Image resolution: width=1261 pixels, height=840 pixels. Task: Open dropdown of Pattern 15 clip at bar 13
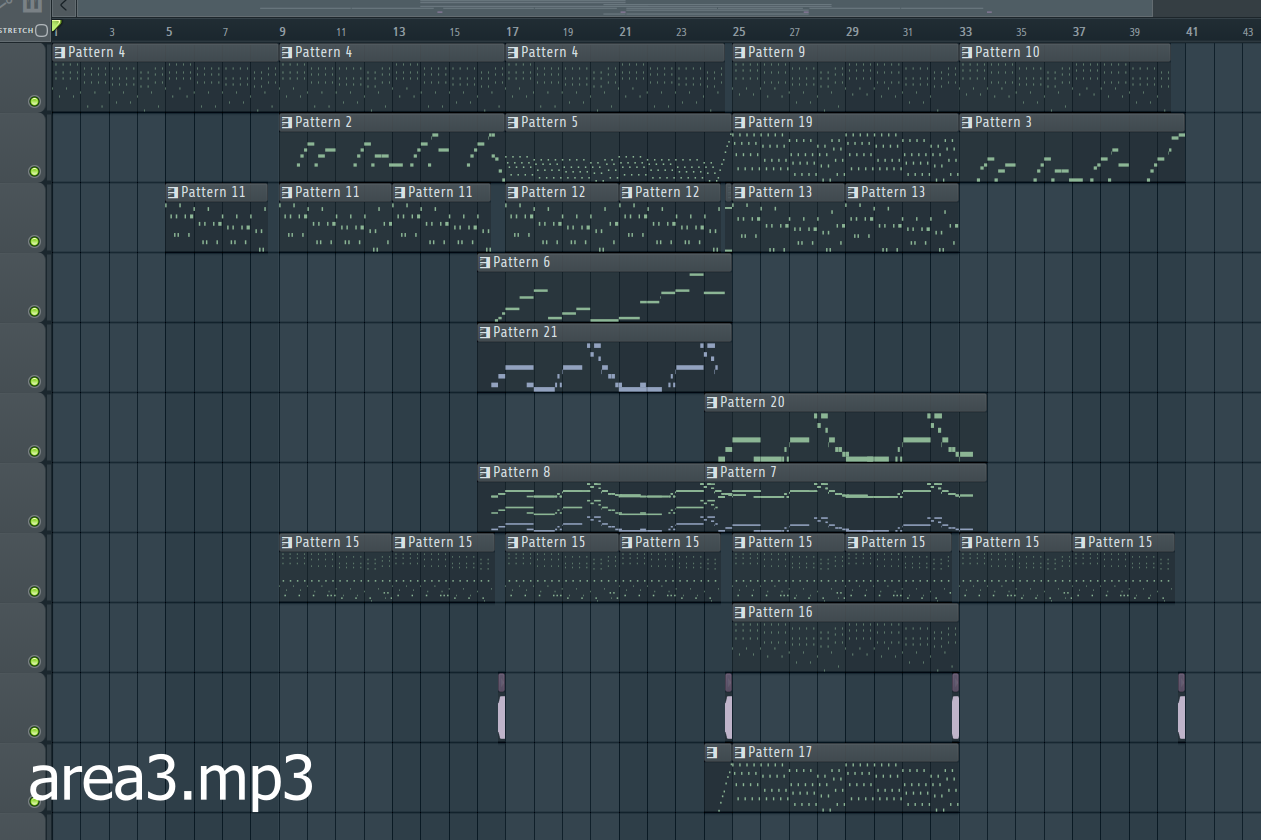pos(400,542)
